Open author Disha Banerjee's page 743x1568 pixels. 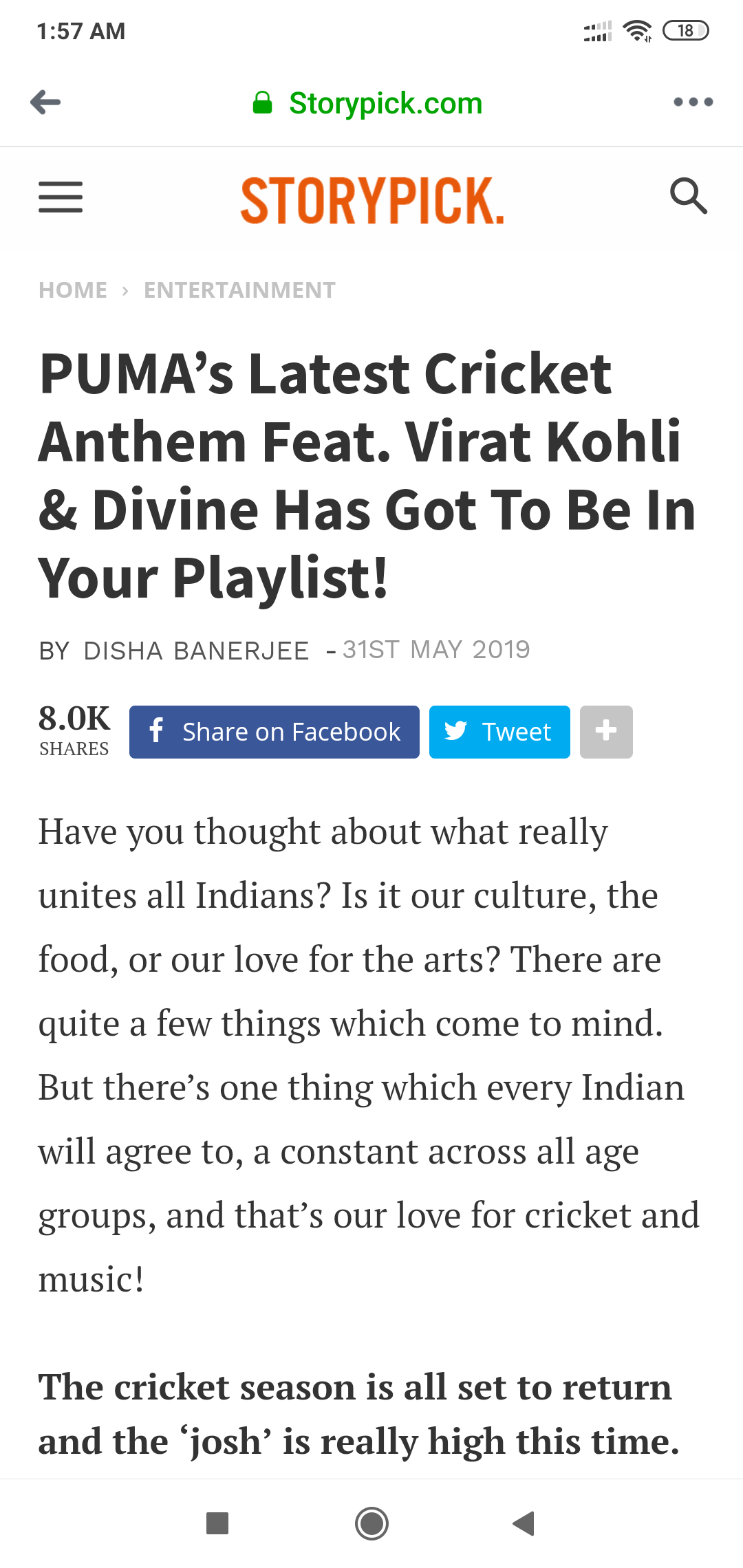(196, 651)
